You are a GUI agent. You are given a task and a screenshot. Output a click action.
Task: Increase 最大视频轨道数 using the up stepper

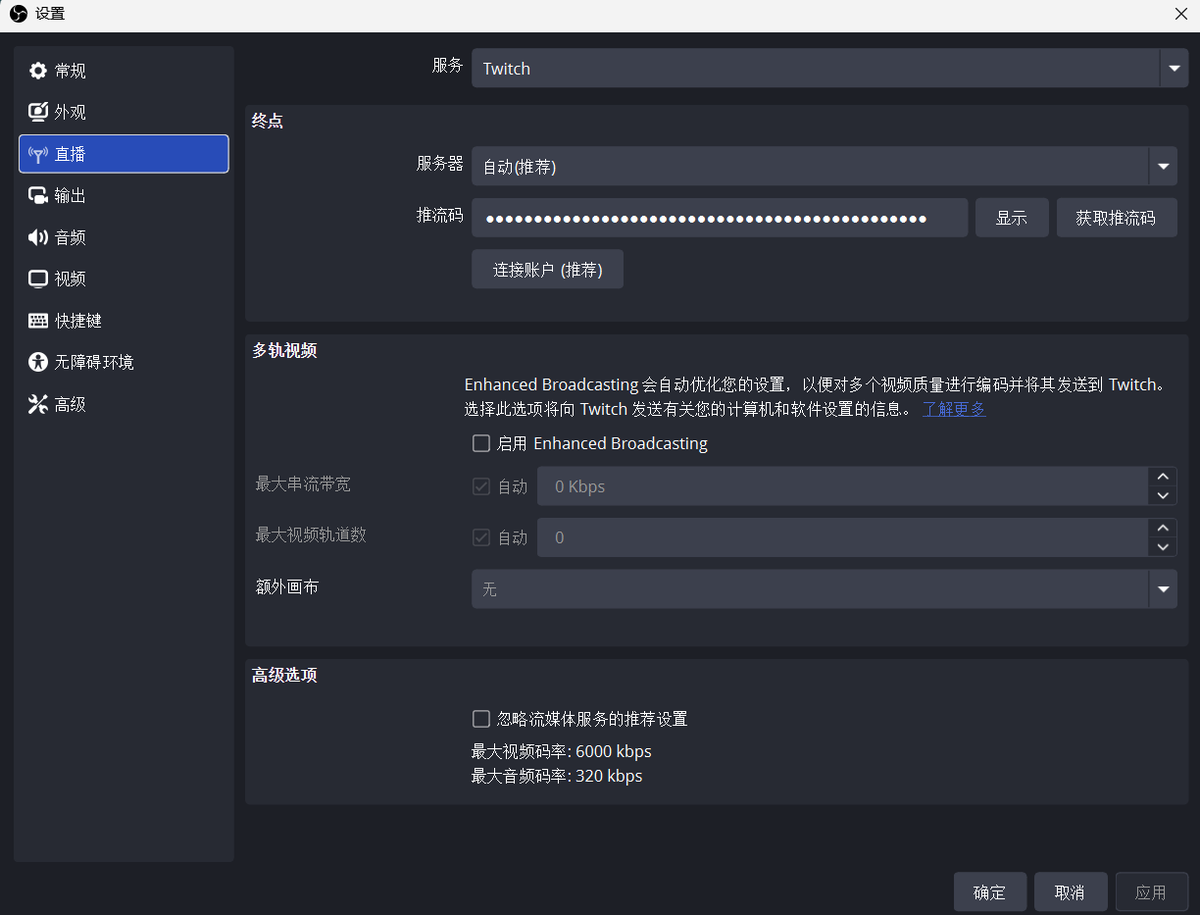click(1163, 527)
